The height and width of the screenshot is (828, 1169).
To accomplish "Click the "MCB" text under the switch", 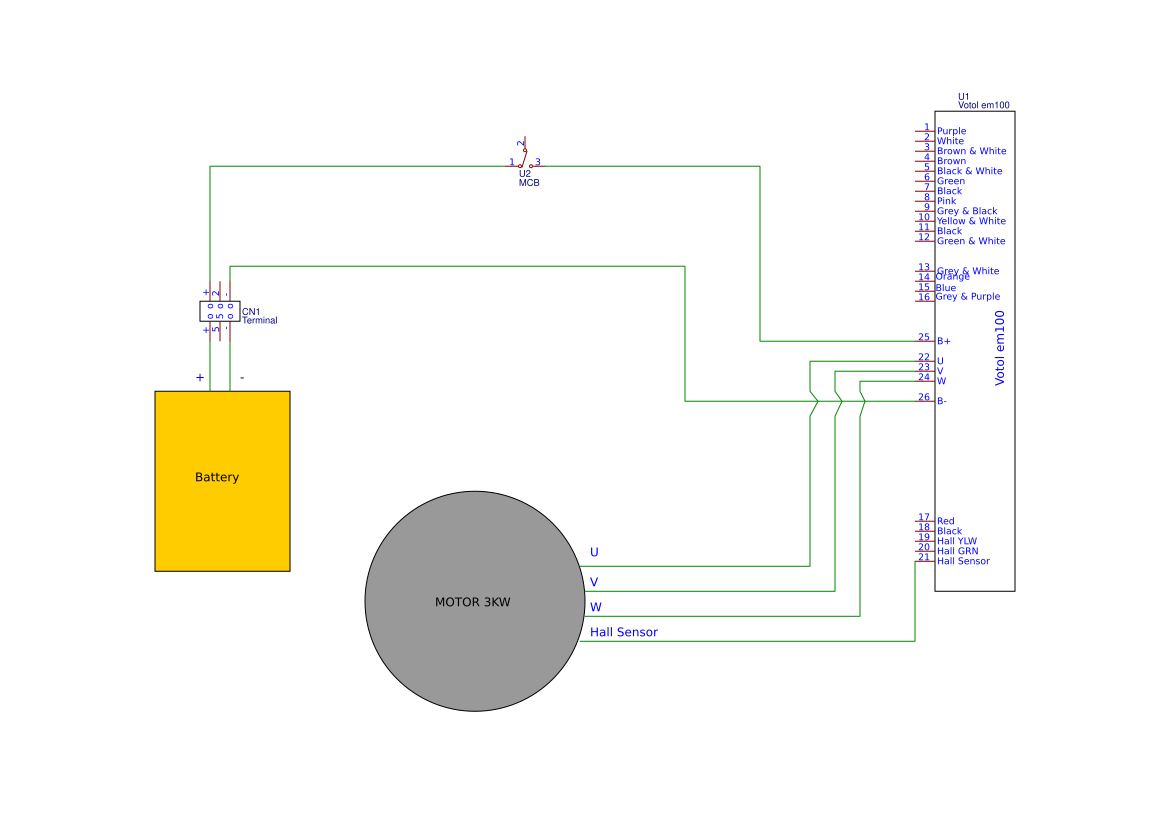I will (x=529, y=183).
